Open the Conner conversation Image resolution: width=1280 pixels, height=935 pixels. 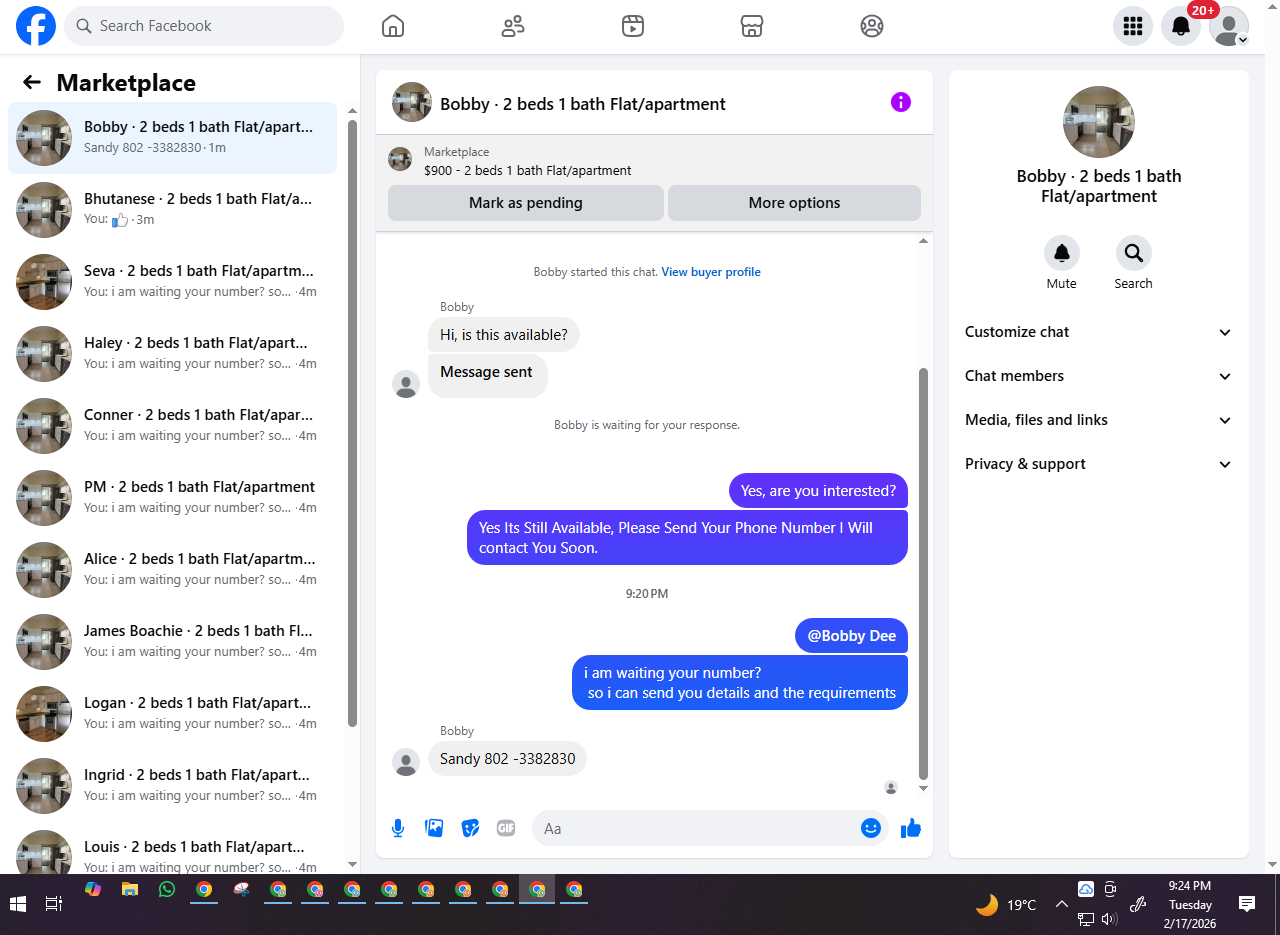pos(172,426)
